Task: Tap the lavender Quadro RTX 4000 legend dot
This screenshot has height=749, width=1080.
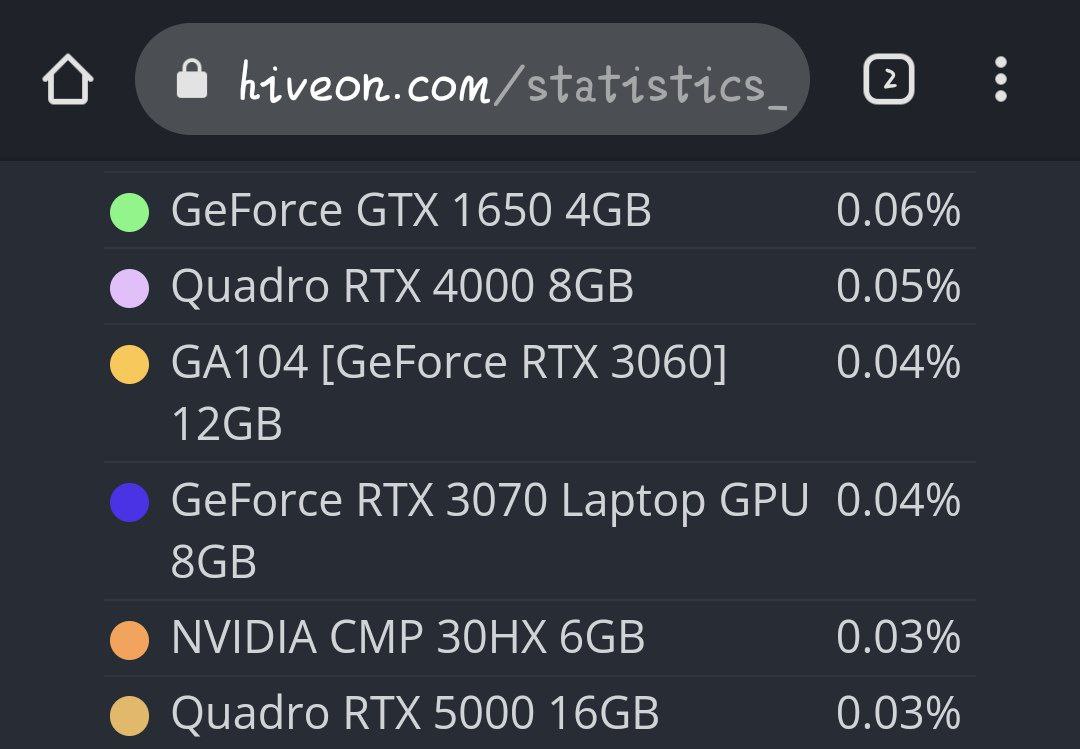Action: pyautogui.click(x=129, y=288)
